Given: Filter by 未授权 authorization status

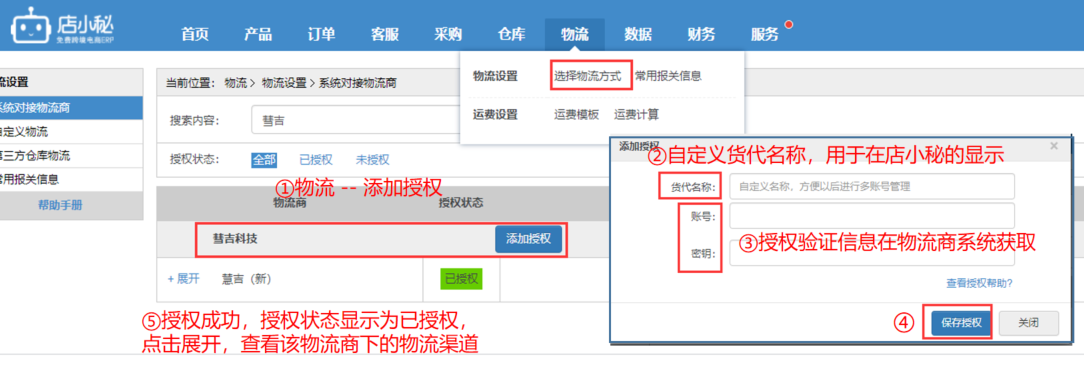Looking at the screenshot, I should pyautogui.click(x=373, y=160).
